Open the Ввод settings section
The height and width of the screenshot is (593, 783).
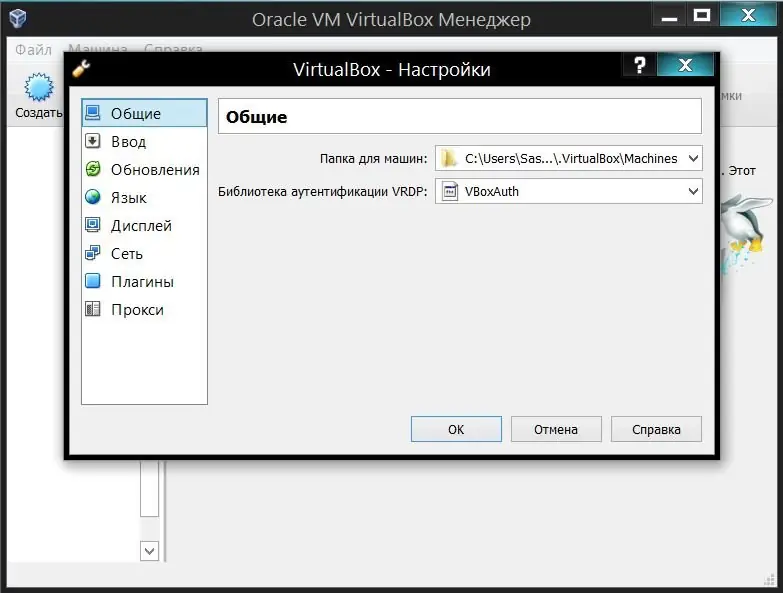click(144, 141)
